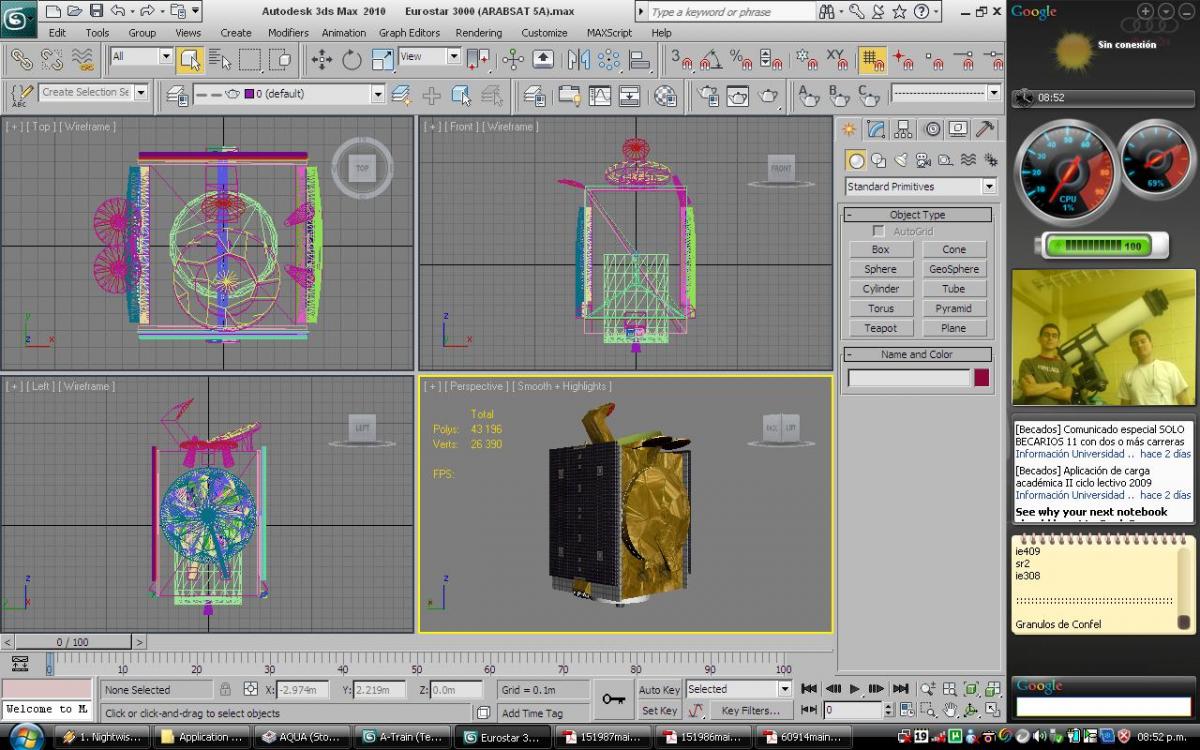Toggle Absolute/Offset transform type-in mode
The height and width of the screenshot is (750, 1200).
(250, 689)
